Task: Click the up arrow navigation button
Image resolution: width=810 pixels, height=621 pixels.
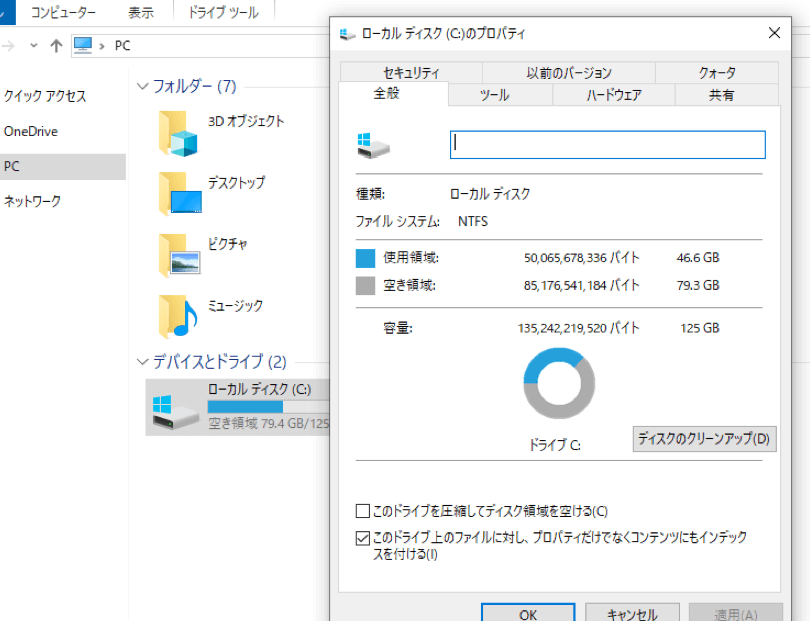Action: 57,46
